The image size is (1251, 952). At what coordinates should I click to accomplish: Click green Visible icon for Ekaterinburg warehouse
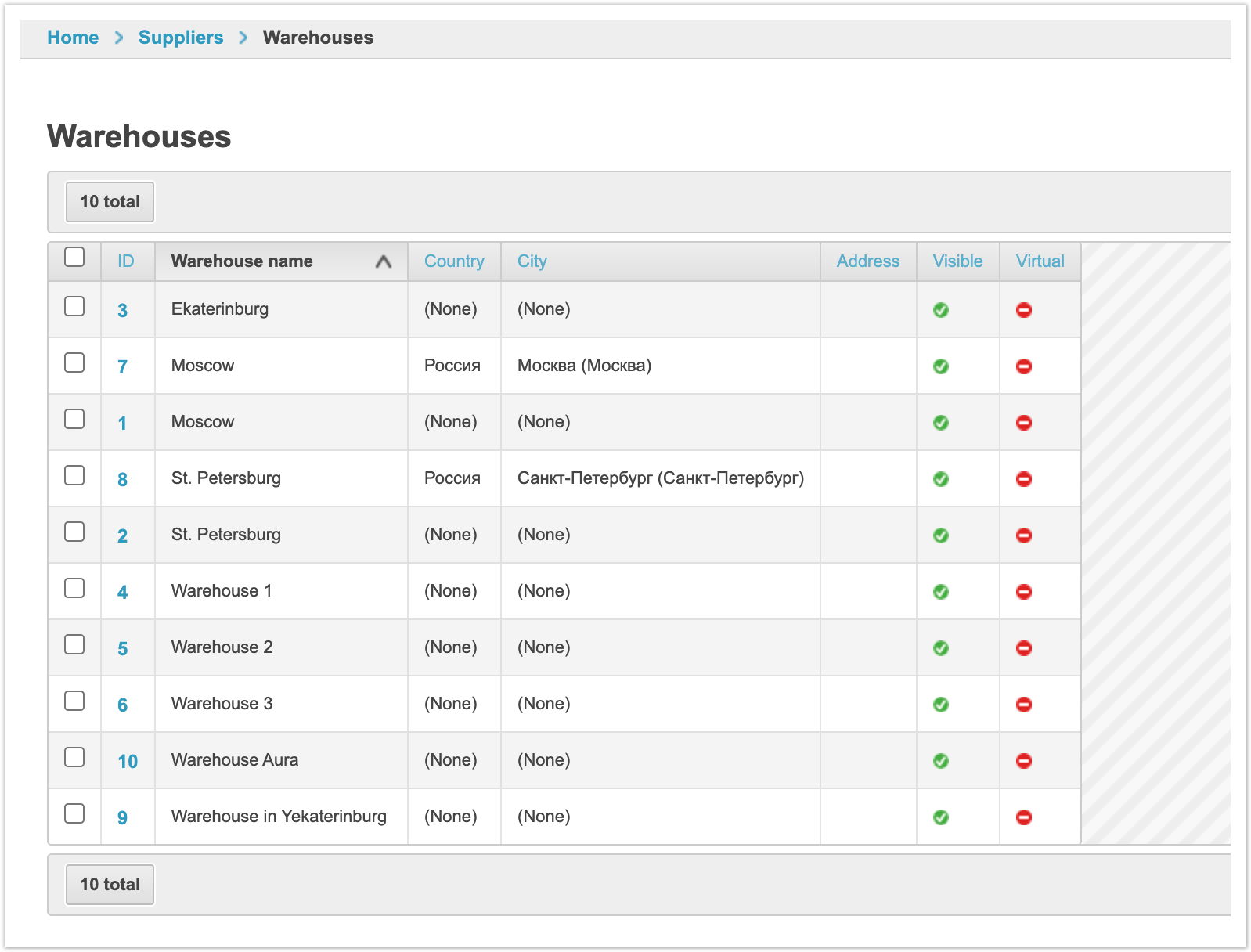pos(941,310)
